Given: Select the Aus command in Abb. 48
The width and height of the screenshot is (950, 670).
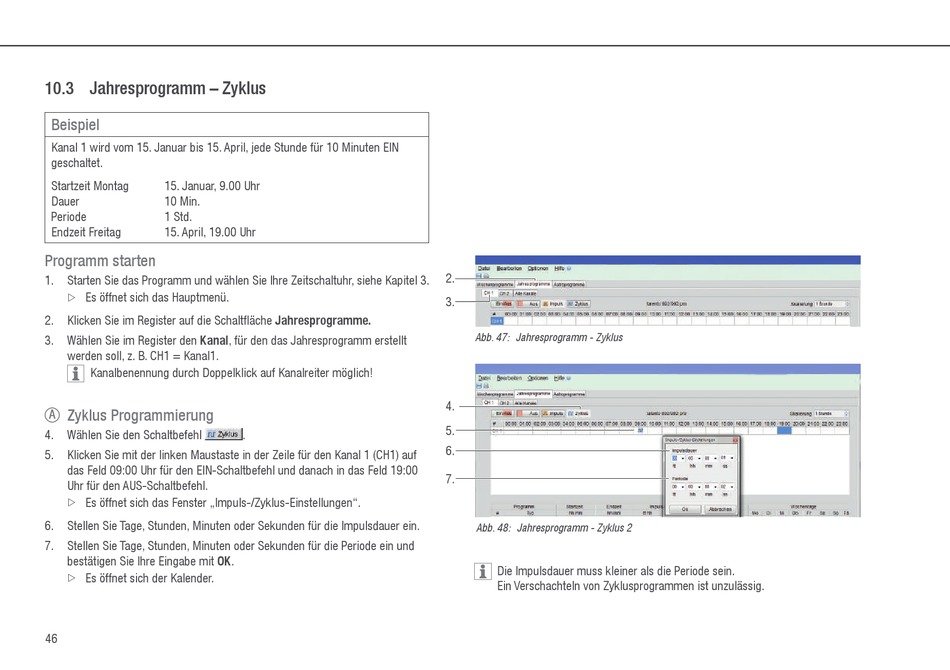Looking at the screenshot, I should [x=528, y=413].
